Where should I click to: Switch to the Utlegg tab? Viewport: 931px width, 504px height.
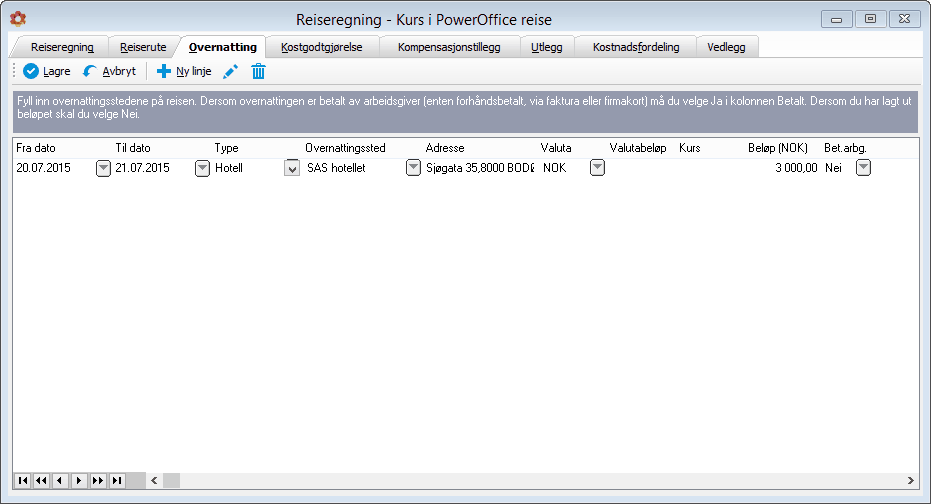click(547, 47)
